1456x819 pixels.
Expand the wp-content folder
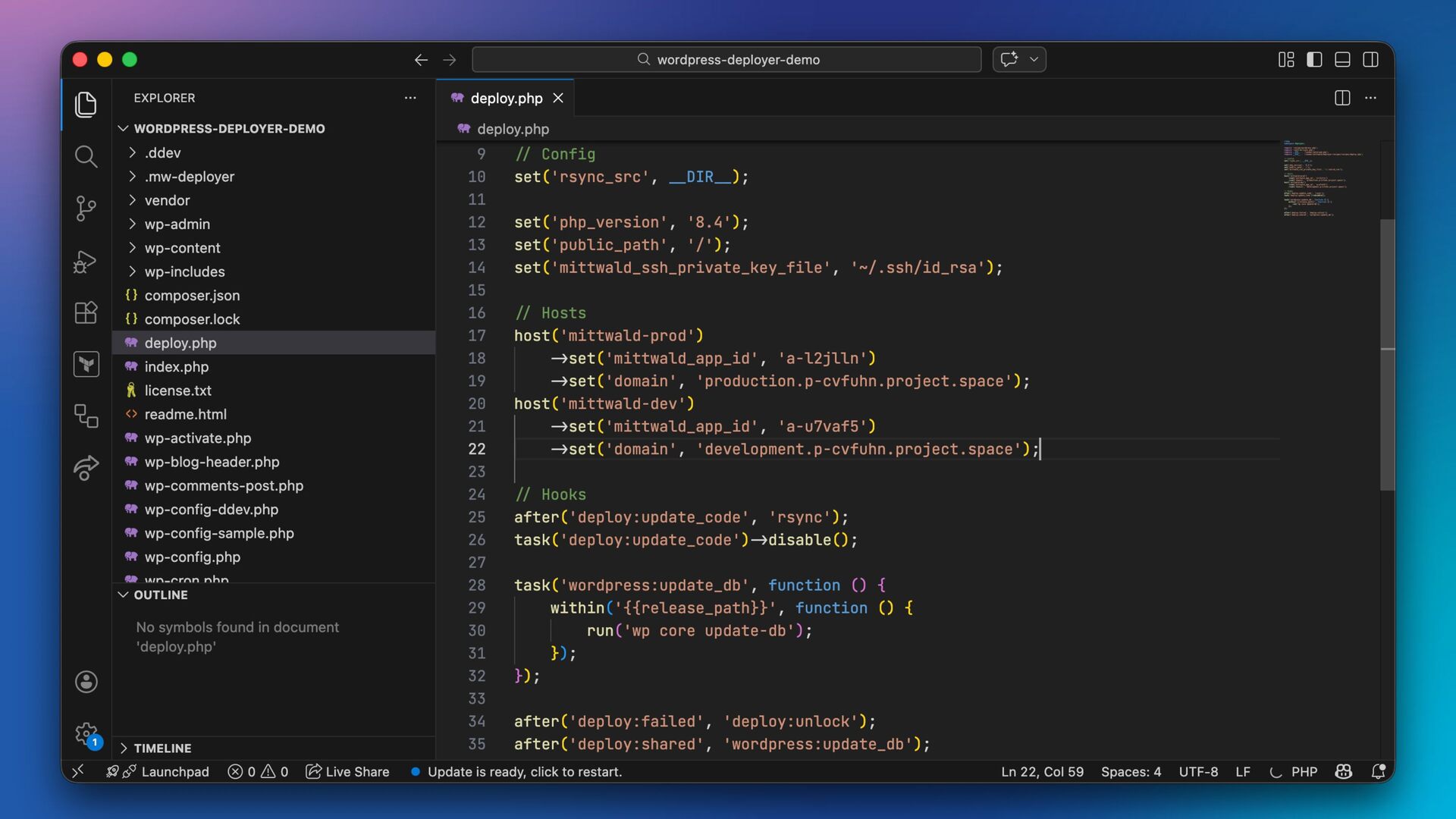[182, 248]
